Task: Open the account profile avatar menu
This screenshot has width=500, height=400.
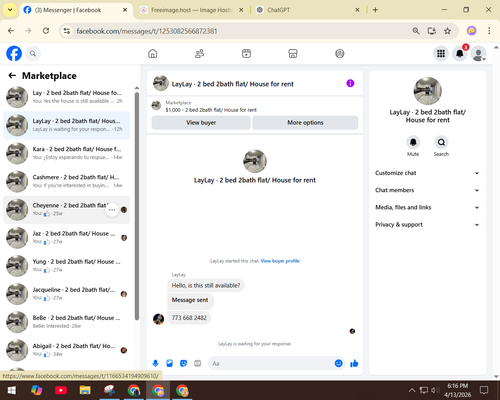Action: (478, 53)
